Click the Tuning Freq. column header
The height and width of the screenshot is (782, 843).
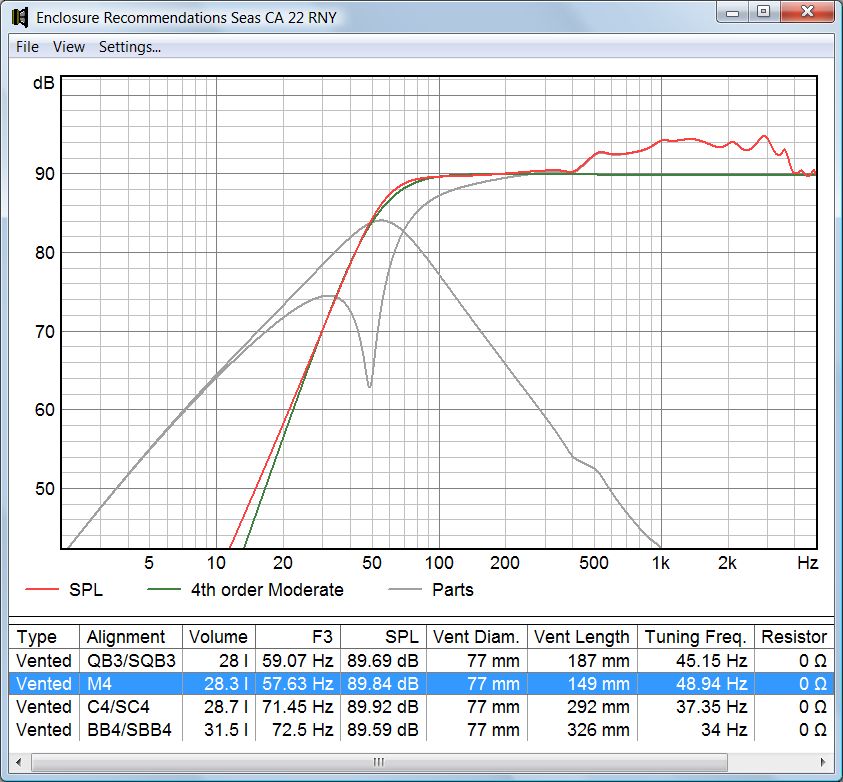[x=695, y=637]
